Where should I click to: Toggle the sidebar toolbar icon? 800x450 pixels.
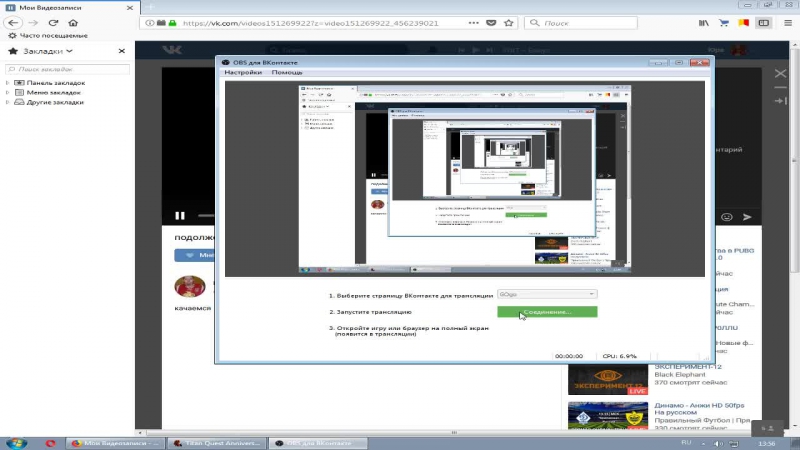coord(764,23)
